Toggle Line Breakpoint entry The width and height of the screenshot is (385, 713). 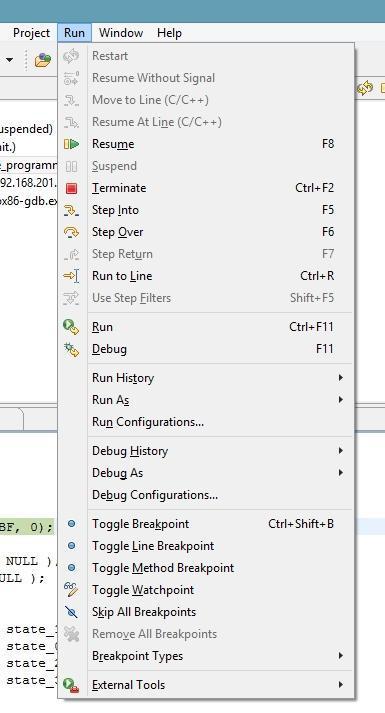206,546
